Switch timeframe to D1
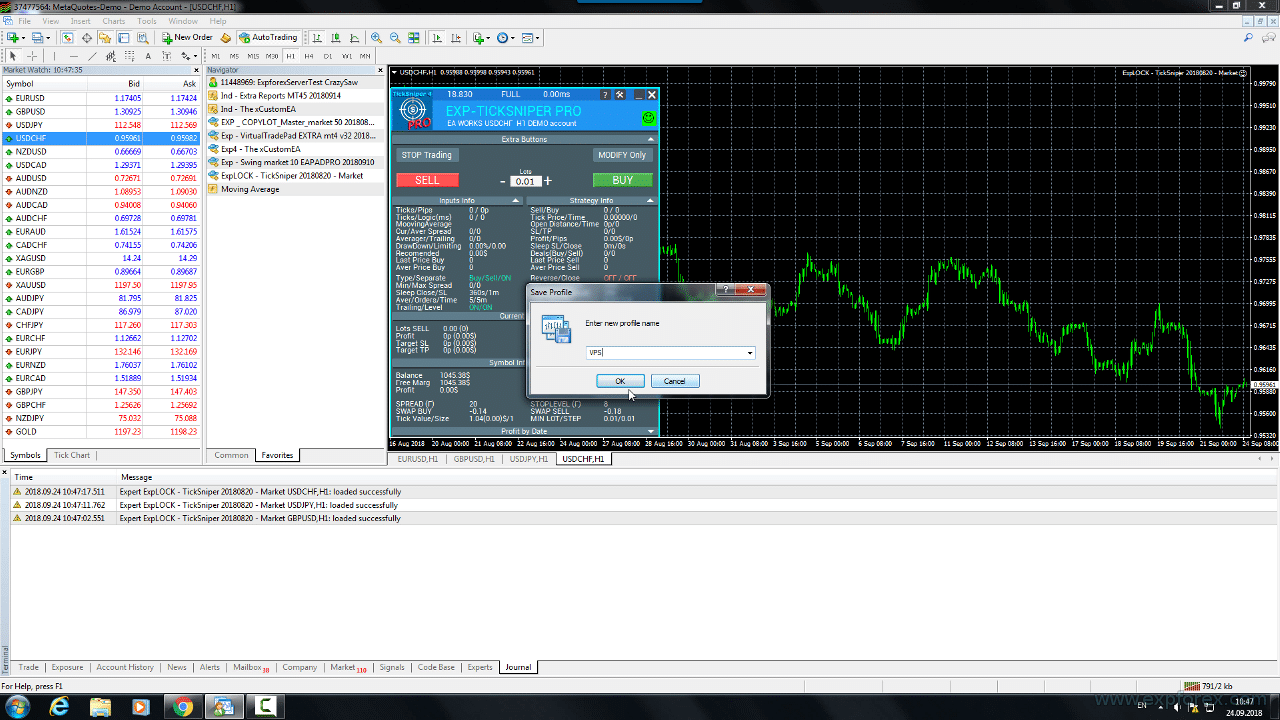The height and width of the screenshot is (720, 1280). click(328, 56)
